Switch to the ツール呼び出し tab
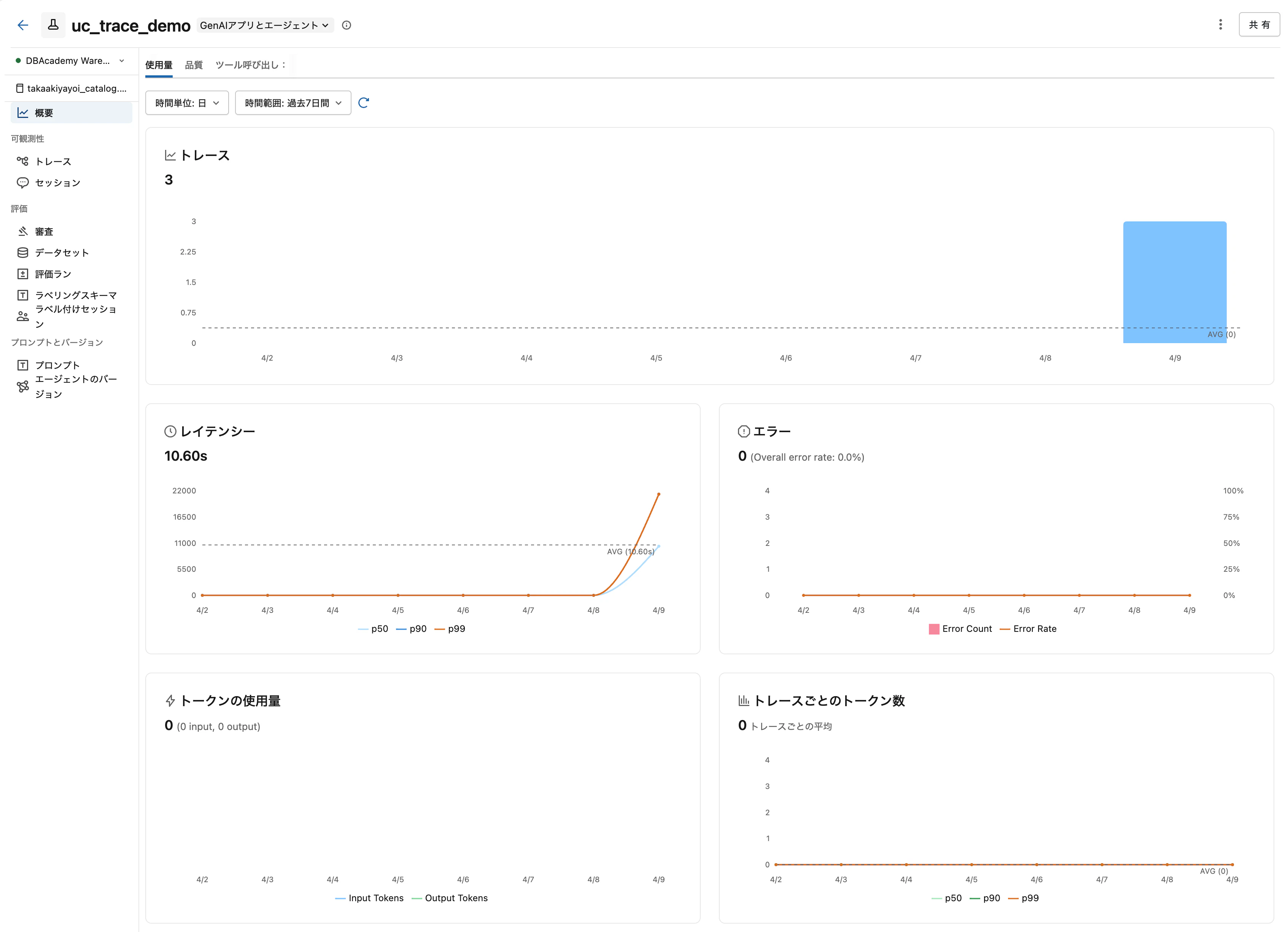 tap(250, 65)
